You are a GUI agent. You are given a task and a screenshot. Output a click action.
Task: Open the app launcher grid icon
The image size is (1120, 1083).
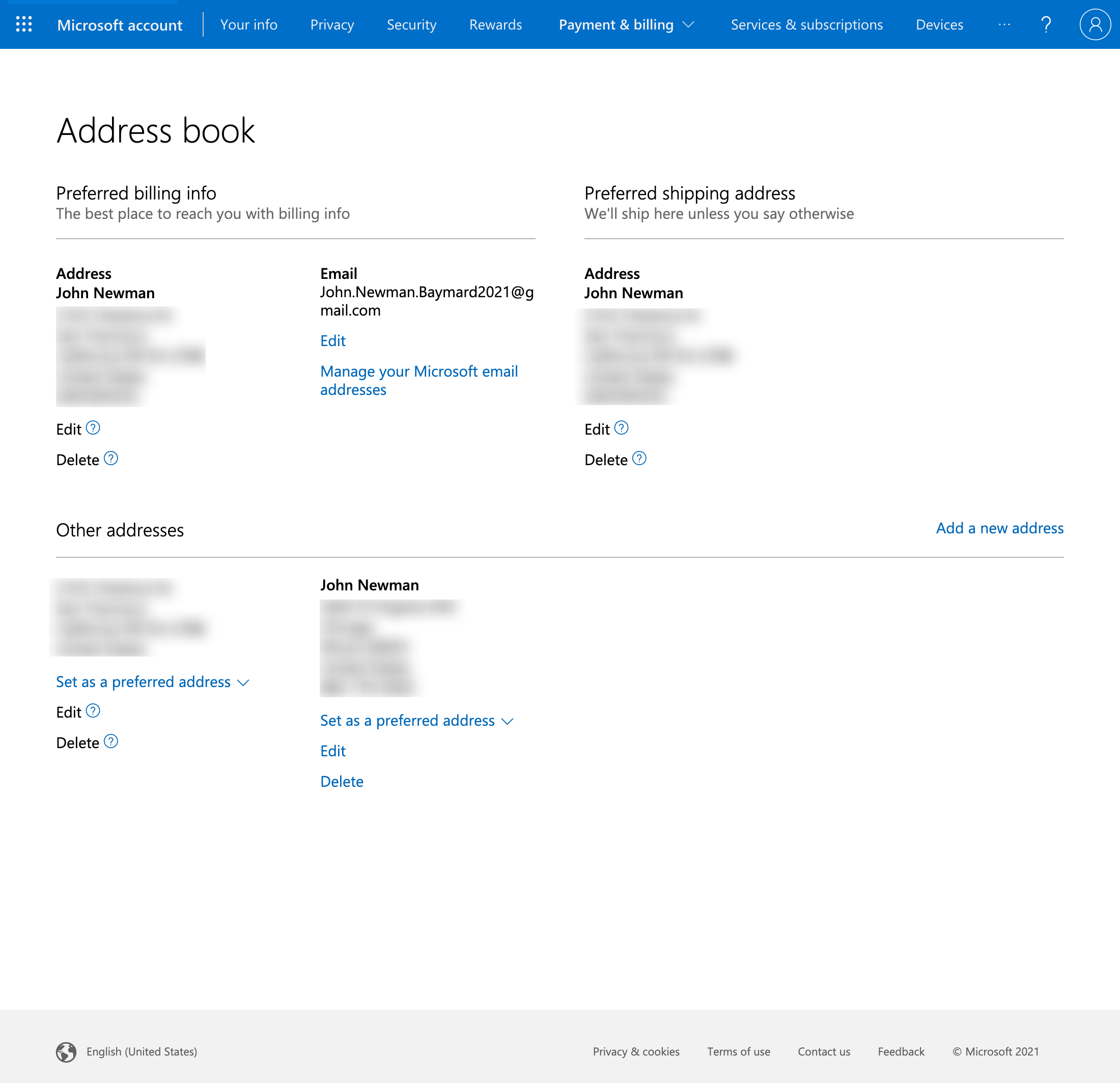click(x=23, y=24)
